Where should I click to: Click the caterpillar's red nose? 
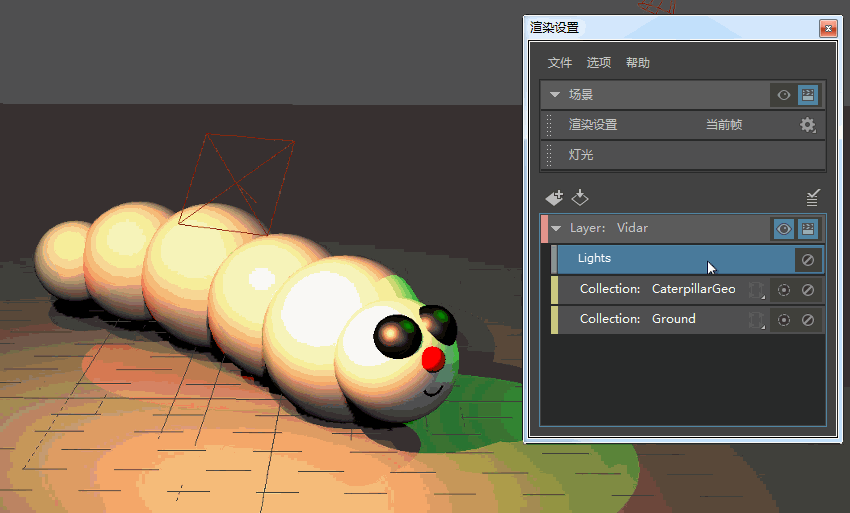(433, 358)
